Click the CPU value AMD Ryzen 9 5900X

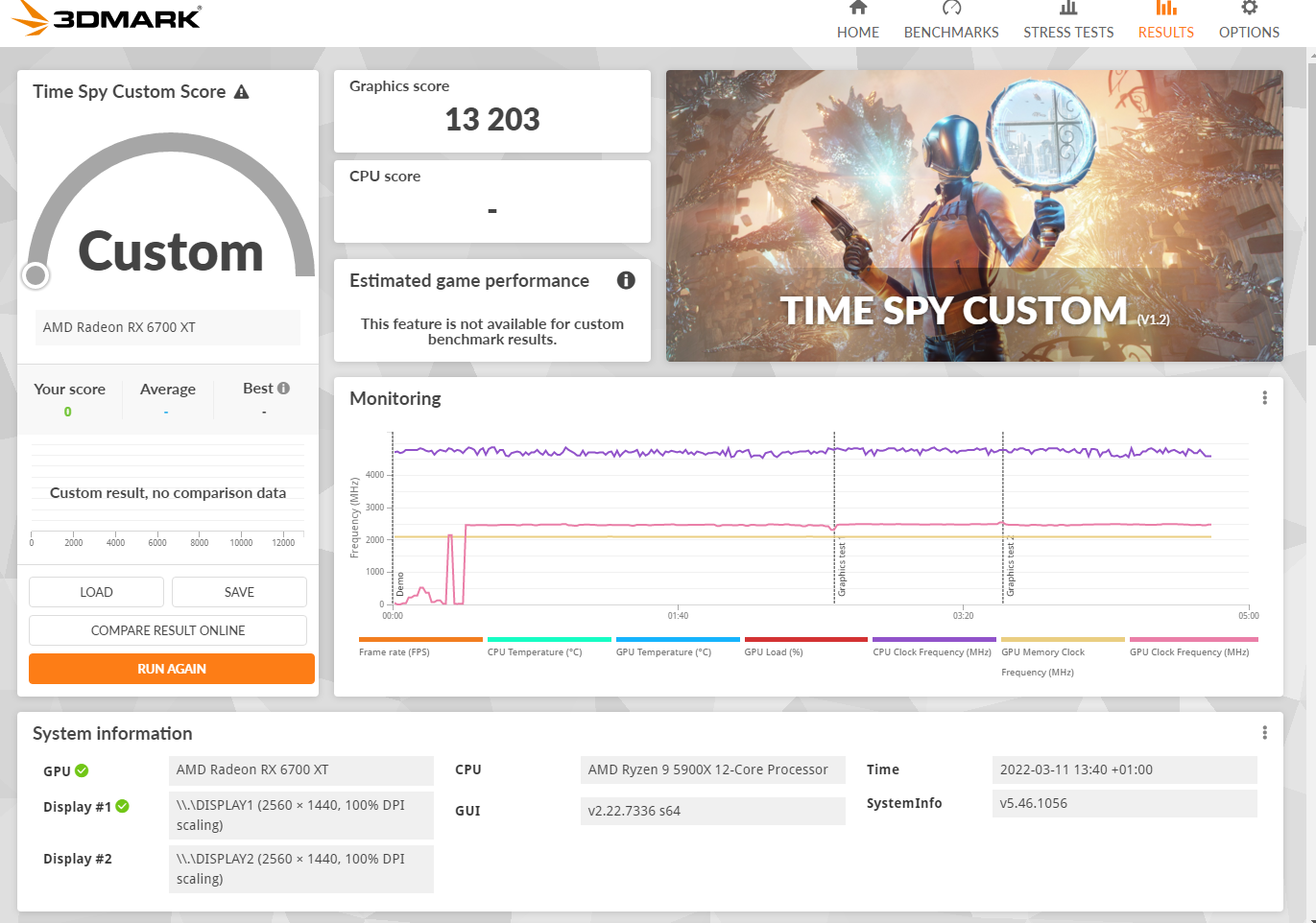click(712, 769)
